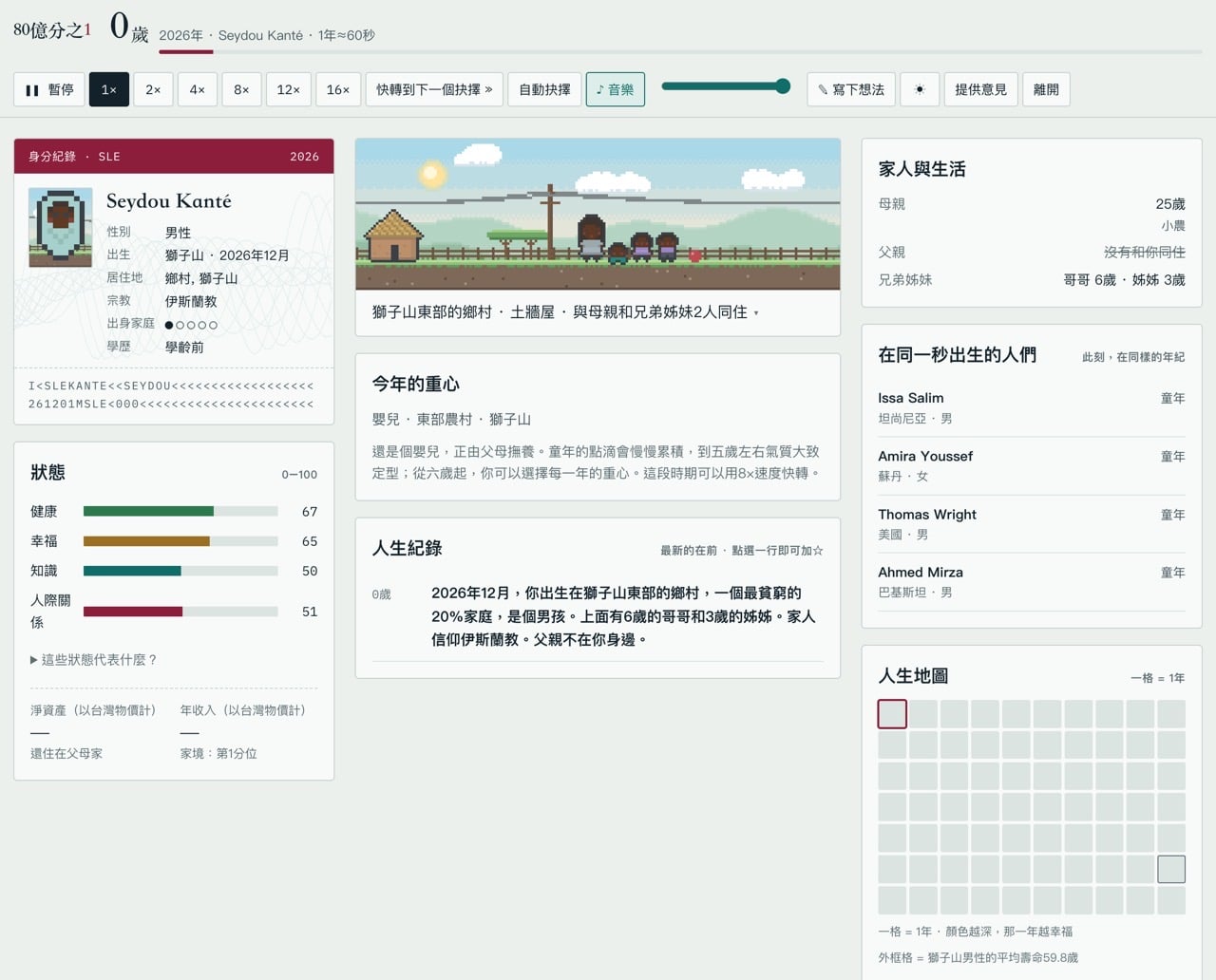Click Seydou Kanté's portrait avatar
Screen dimensions: 1216x980
point(60,227)
